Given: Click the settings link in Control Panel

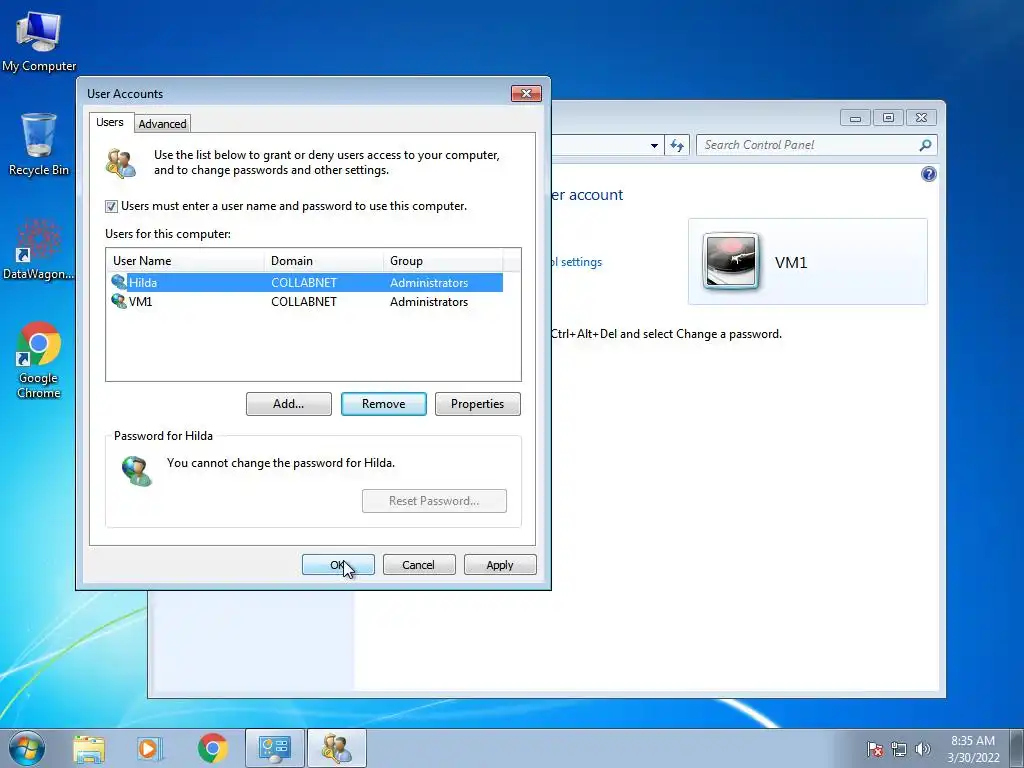Looking at the screenshot, I should tap(576, 262).
